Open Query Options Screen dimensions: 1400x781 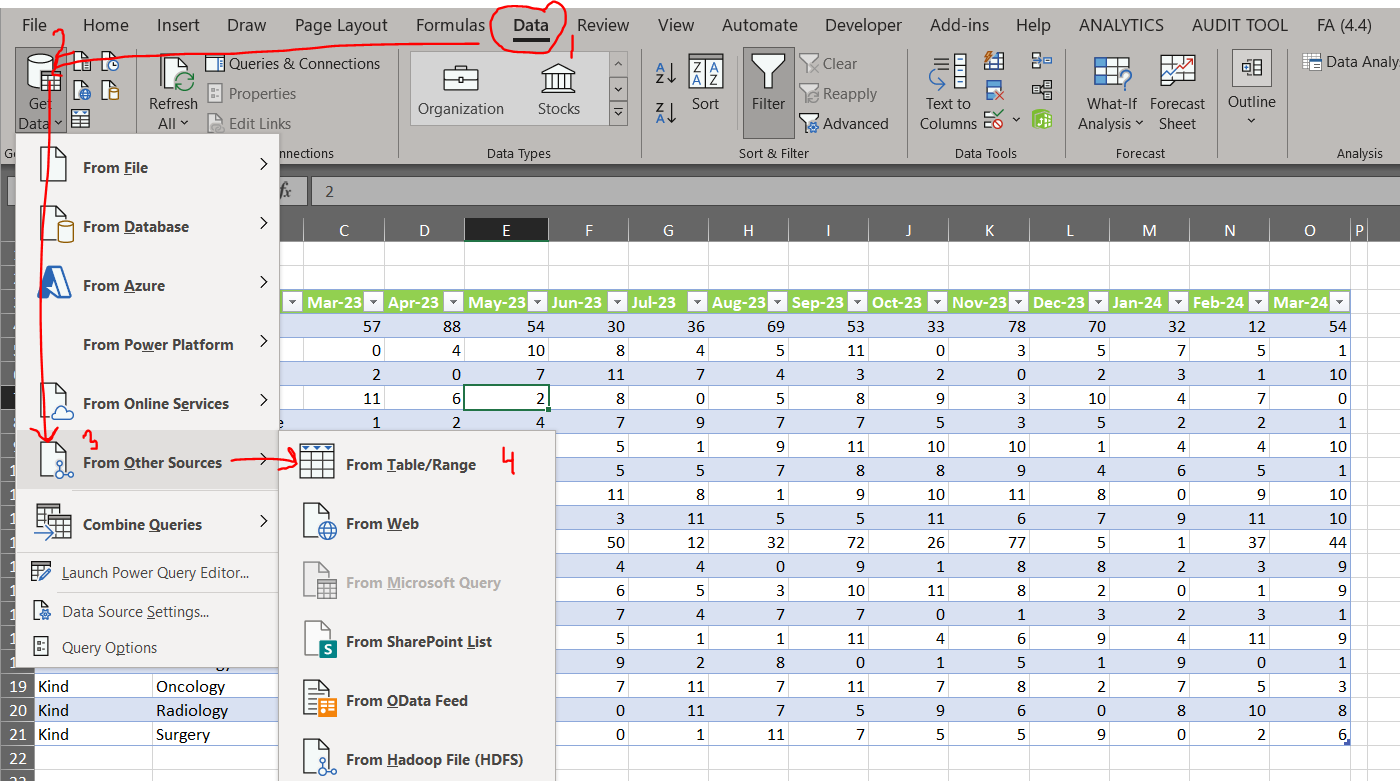pos(148,647)
